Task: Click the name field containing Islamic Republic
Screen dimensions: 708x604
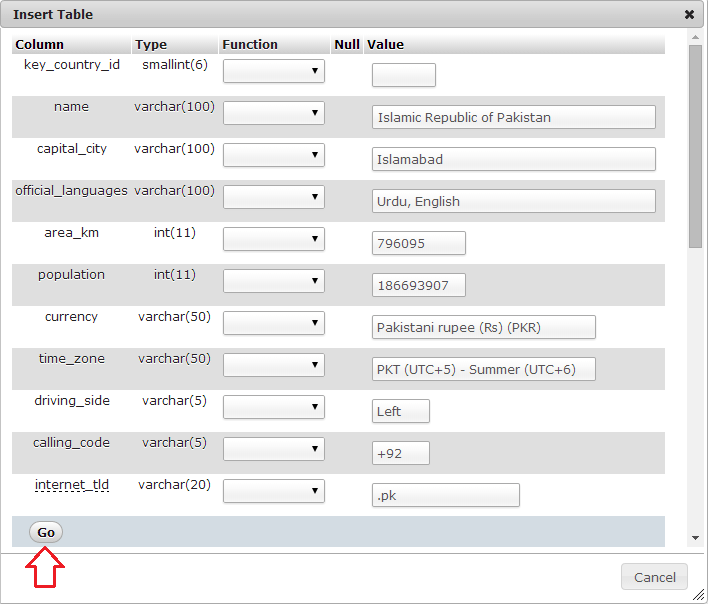Action: [513, 117]
